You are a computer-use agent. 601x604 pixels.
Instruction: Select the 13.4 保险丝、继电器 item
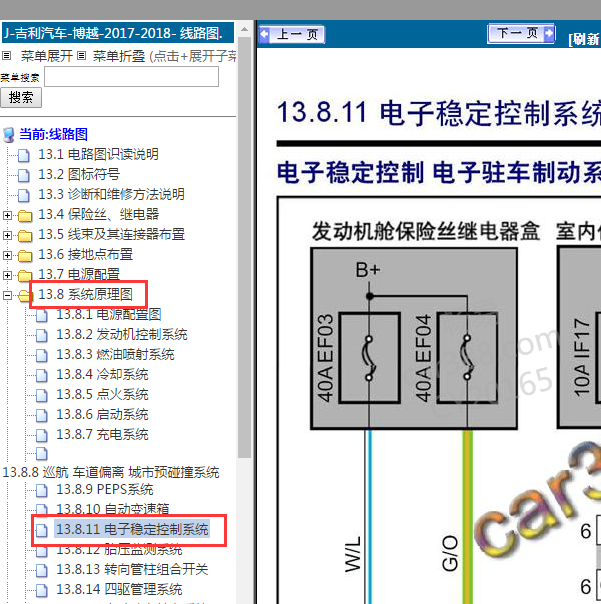[99, 214]
